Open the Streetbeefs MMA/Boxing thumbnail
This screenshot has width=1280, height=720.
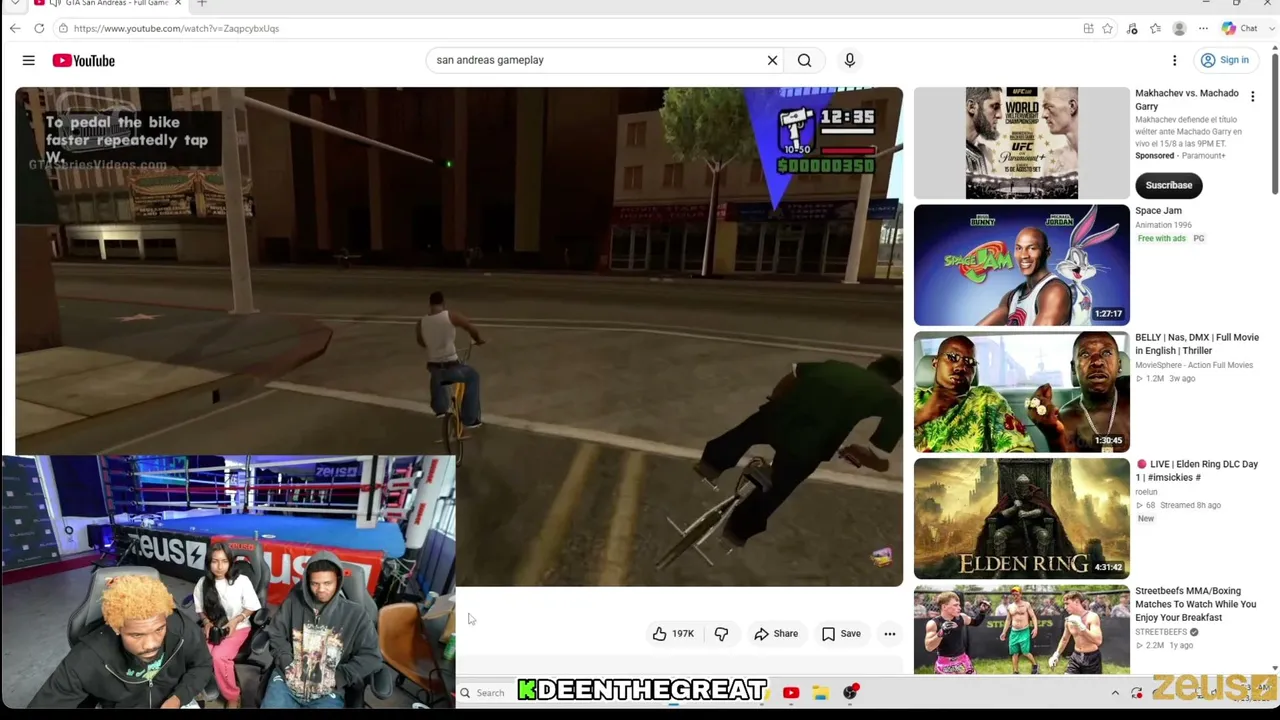tap(1021, 631)
